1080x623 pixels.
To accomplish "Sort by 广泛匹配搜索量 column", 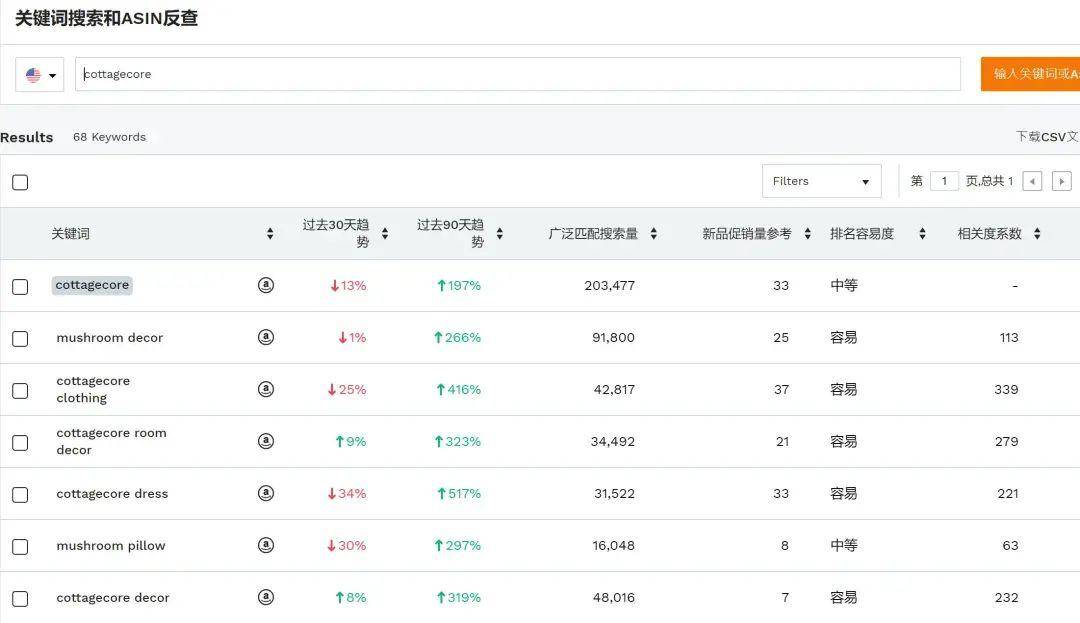I will click(x=653, y=234).
